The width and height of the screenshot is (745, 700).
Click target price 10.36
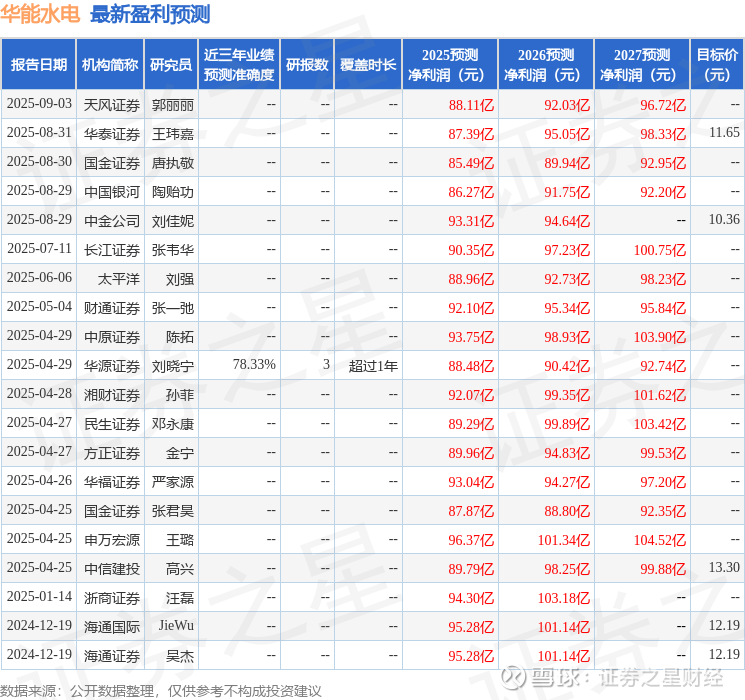[724, 220]
